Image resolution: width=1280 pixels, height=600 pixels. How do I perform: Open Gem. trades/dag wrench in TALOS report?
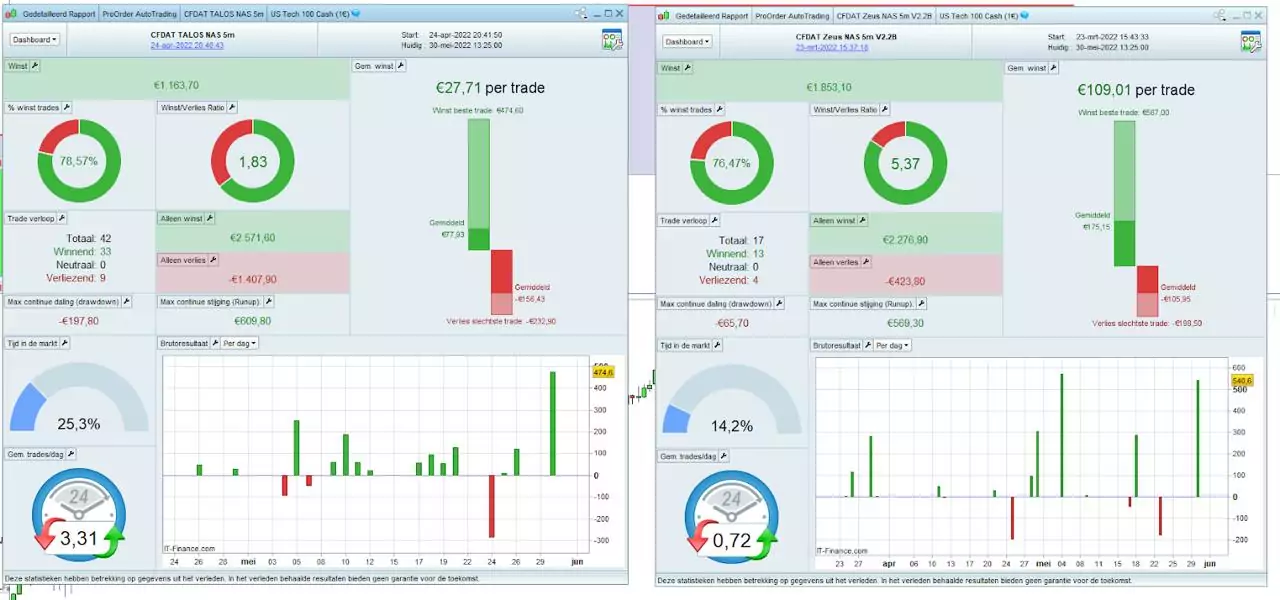(71, 453)
